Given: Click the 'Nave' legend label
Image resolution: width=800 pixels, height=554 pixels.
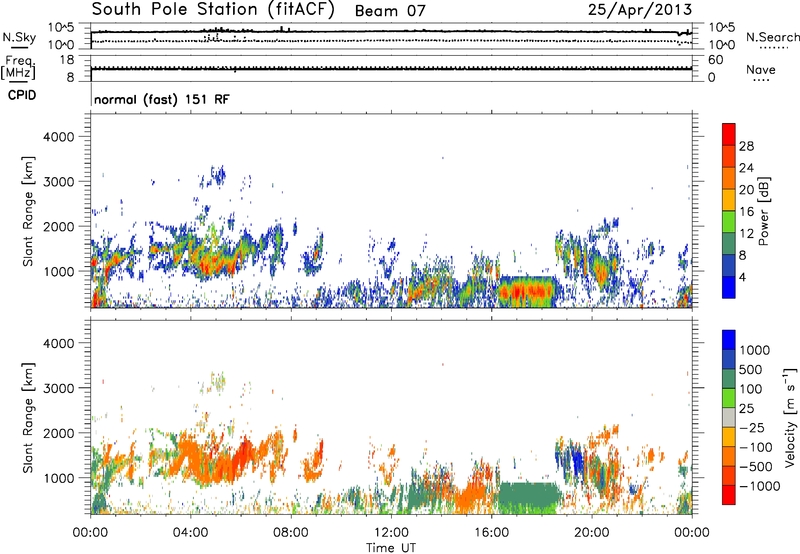Looking at the screenshot, I should [x=761, y=69].
